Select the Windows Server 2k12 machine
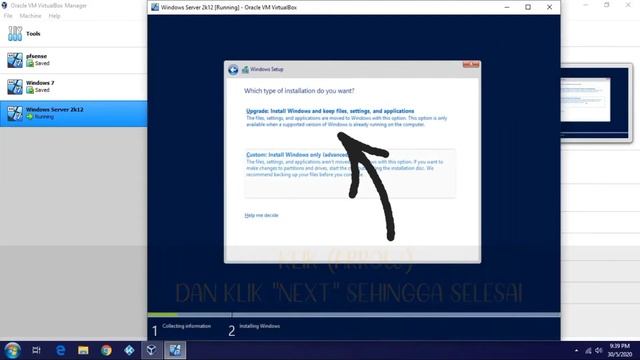The width and height of the screenshot is (640, 360). pos(73,113)
